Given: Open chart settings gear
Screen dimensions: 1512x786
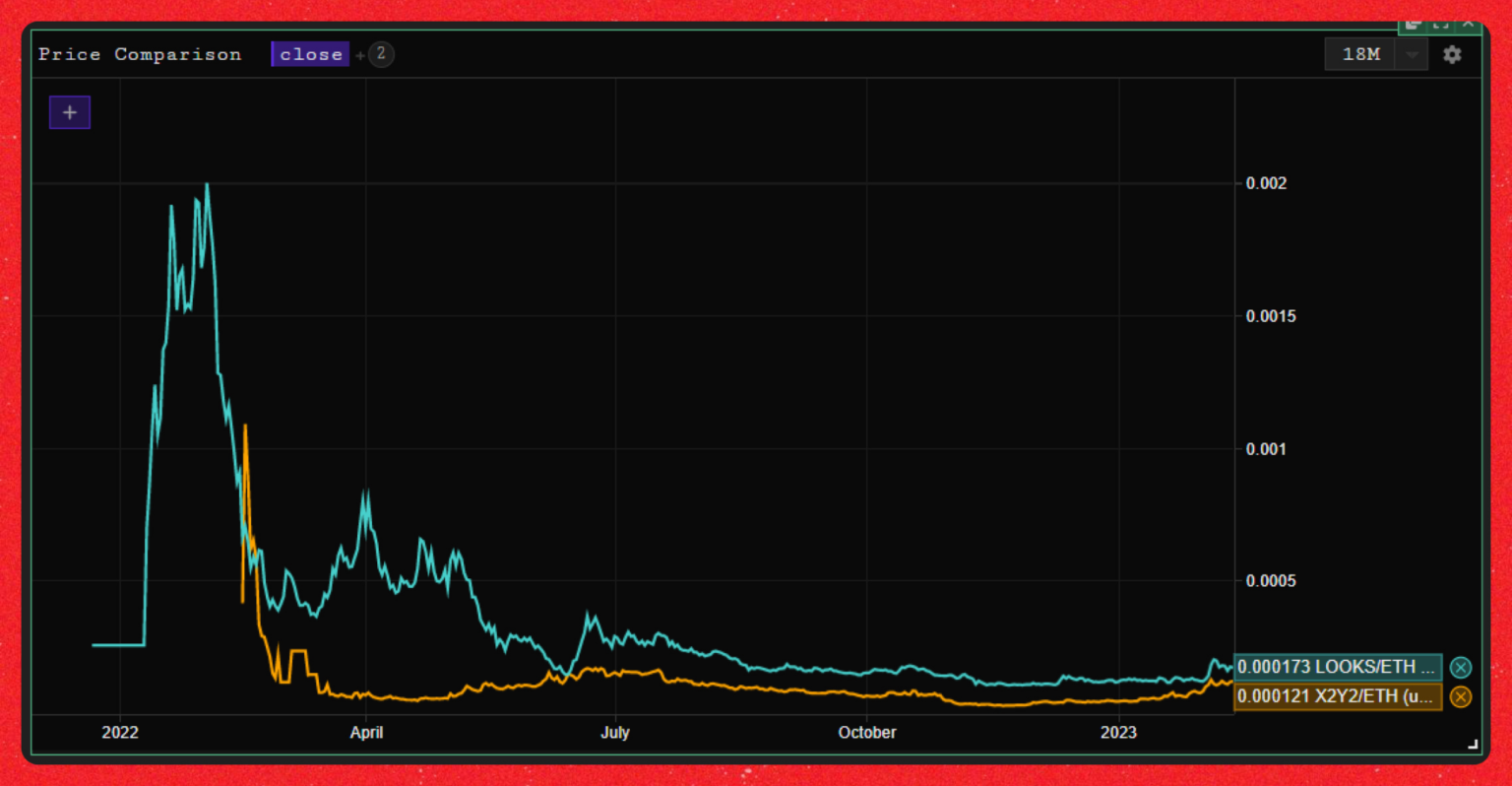Looking at the screenshot, I should click(x=1452, y=55).
